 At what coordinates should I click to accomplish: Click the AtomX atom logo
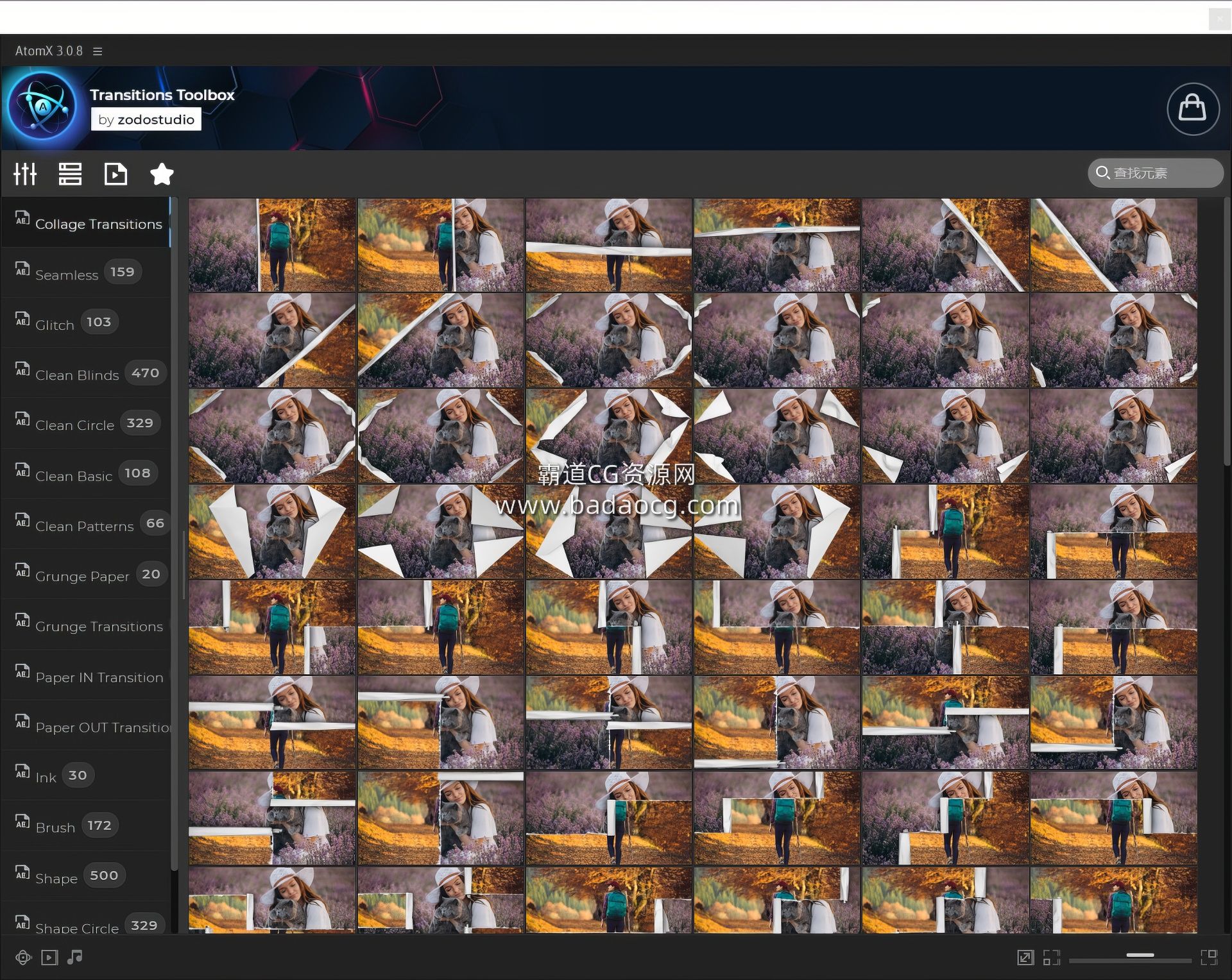coord(42,107)
